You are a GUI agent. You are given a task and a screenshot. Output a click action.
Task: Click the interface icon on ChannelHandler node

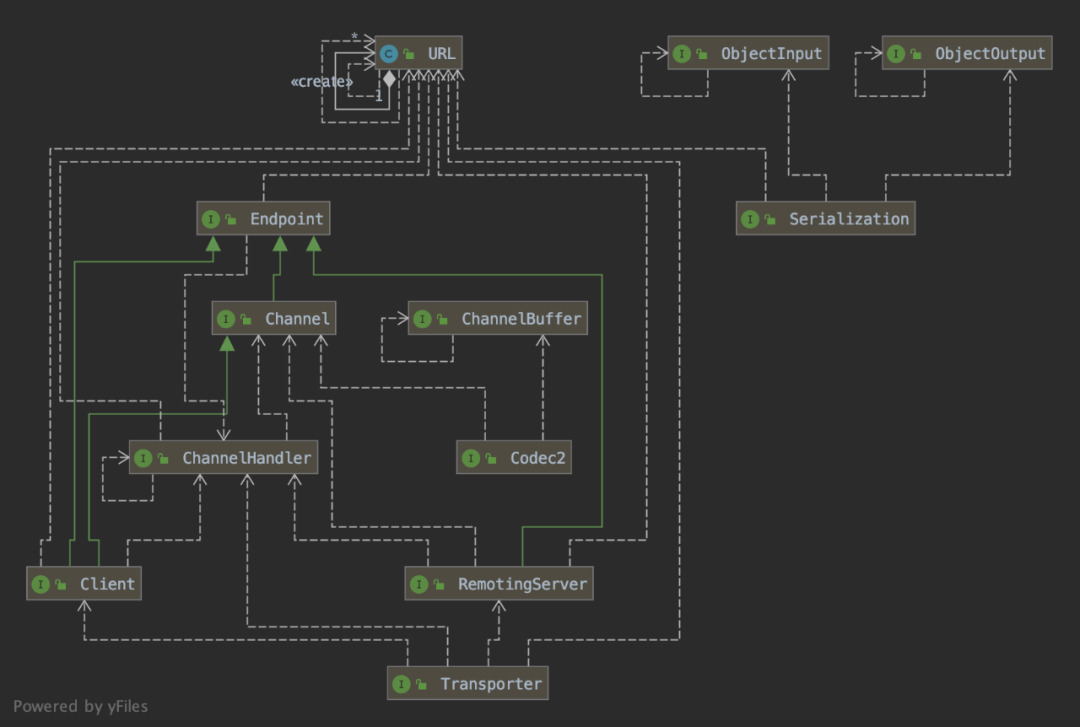pyautogui.click(x=143, y=458)
